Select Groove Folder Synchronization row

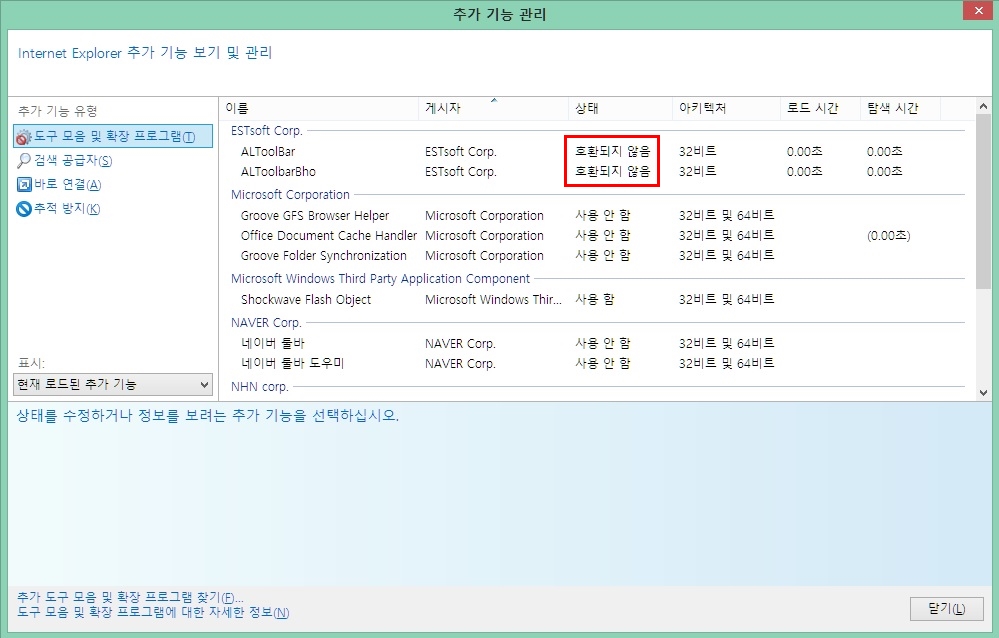(x=596, y=256)
